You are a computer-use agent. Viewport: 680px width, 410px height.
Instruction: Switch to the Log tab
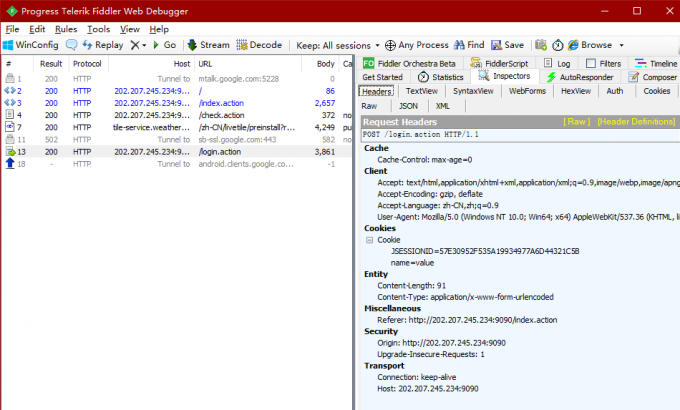(557, 63)
